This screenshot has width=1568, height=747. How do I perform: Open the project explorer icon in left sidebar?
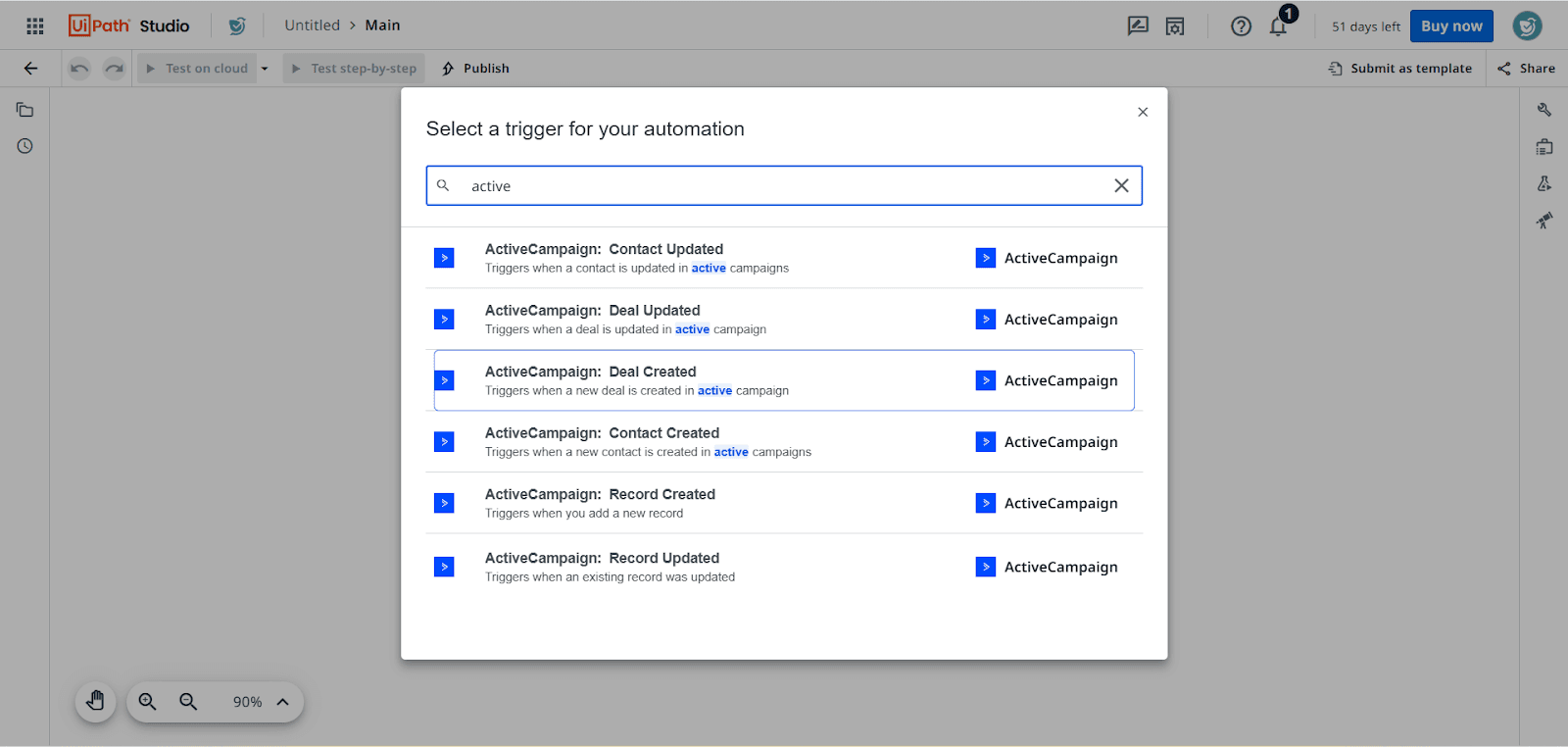(25, 110)
